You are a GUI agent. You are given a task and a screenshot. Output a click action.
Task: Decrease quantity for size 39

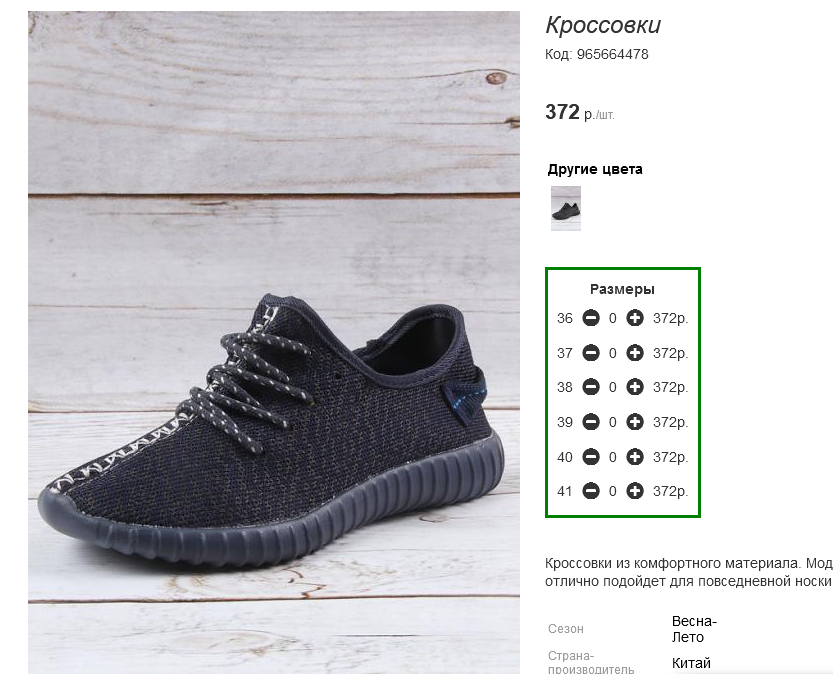pos(591,422)
